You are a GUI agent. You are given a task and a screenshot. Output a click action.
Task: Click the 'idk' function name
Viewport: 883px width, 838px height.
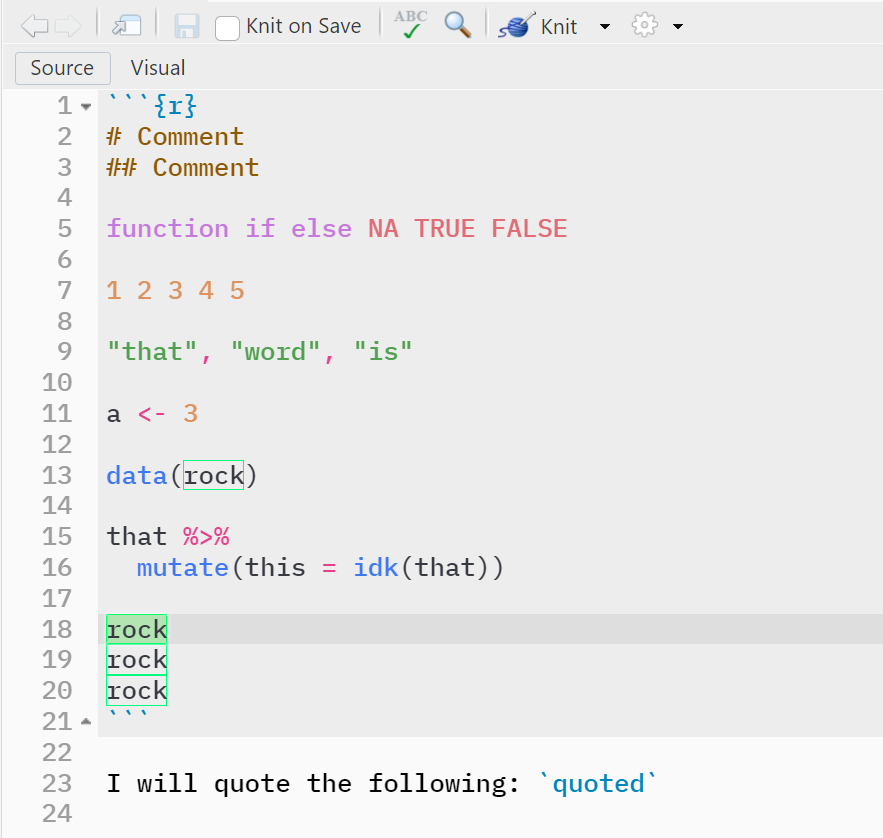376,568
